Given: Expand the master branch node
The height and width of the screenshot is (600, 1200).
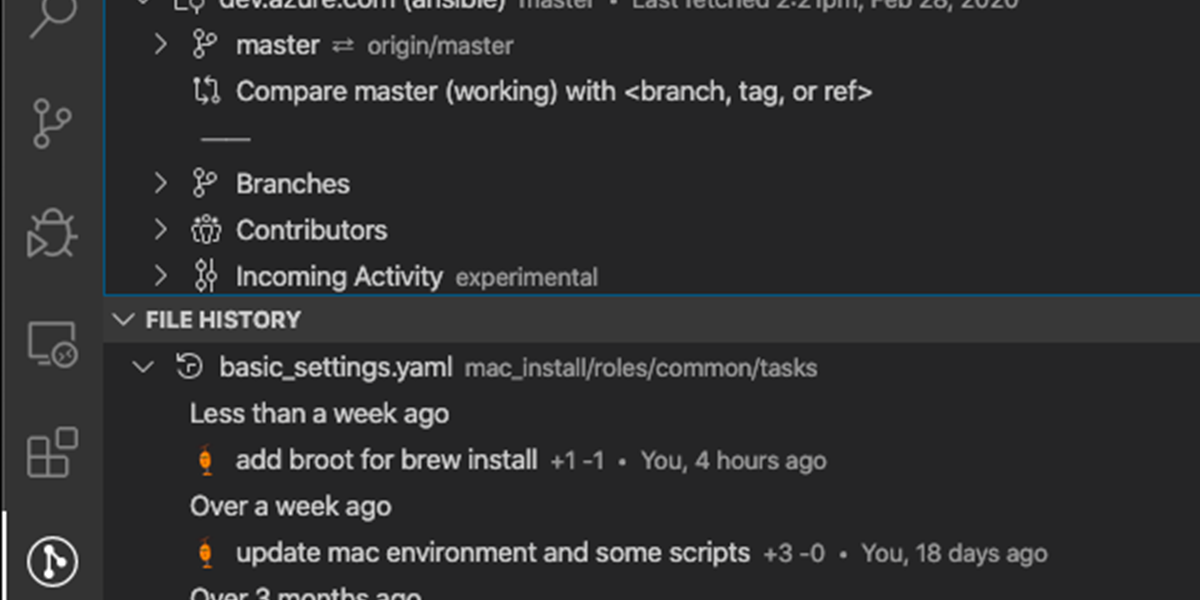Looking at the screenshot, I should (x=161, y=45).
